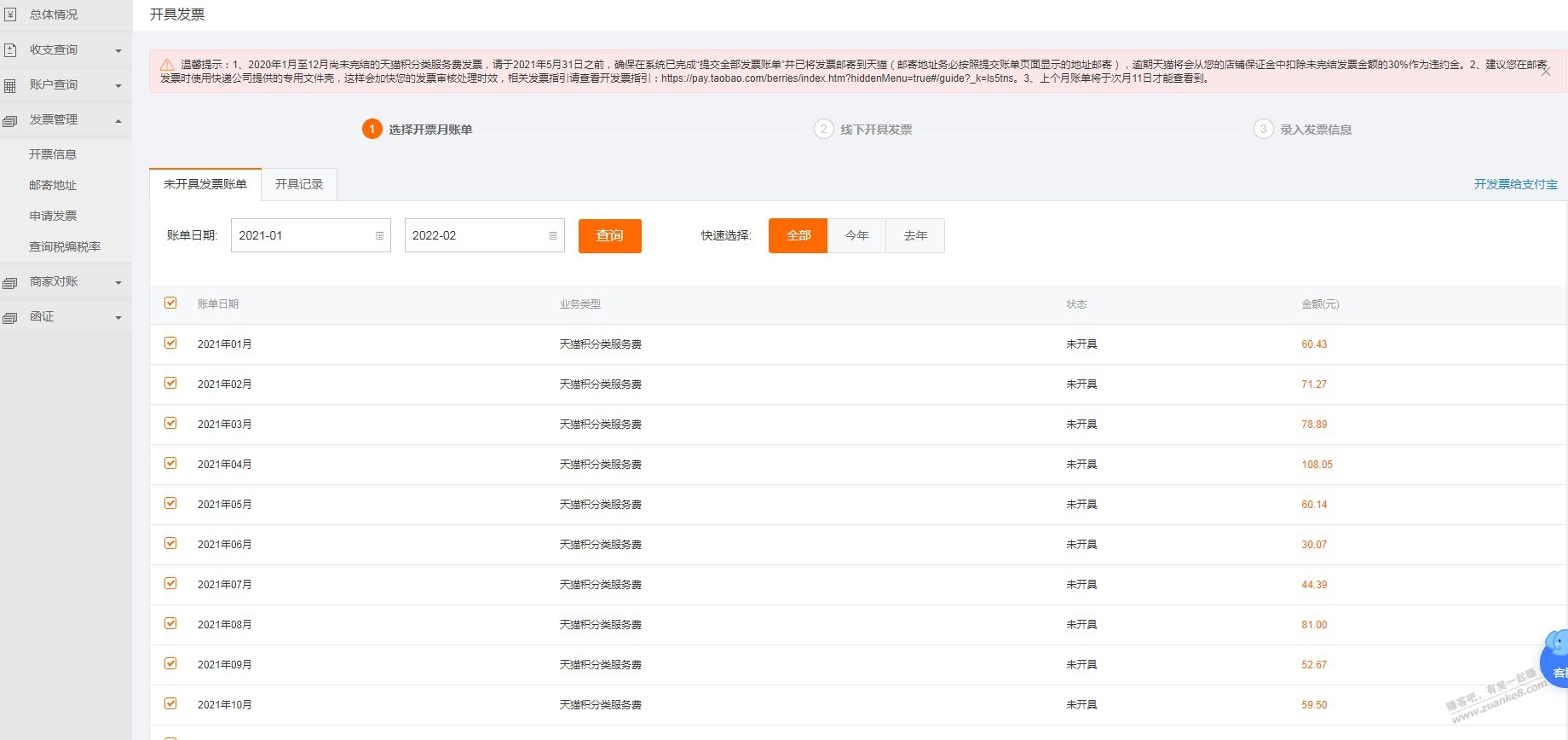The width and height of the screenshot is (1568, 740).
Task: Select the 去年 quick filter button
Action: (x=915, y=235)
